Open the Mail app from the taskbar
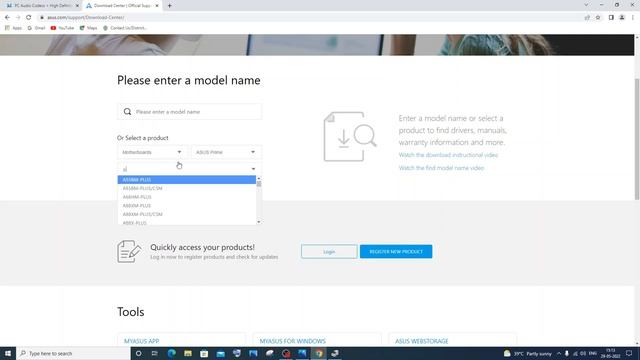This screenshot has width=640, height=360. point(220,353)
